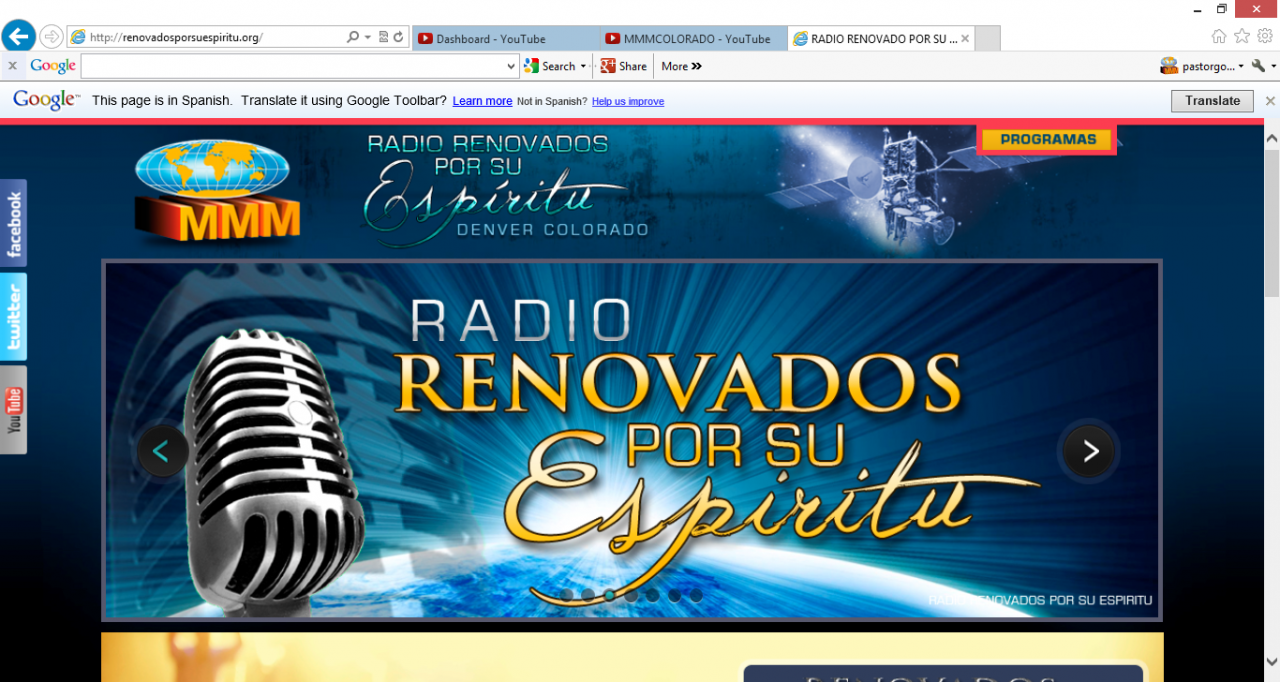Focus the address bar URL field
Viewport: 1280px width, 682px height.
[x=215, y=37]
